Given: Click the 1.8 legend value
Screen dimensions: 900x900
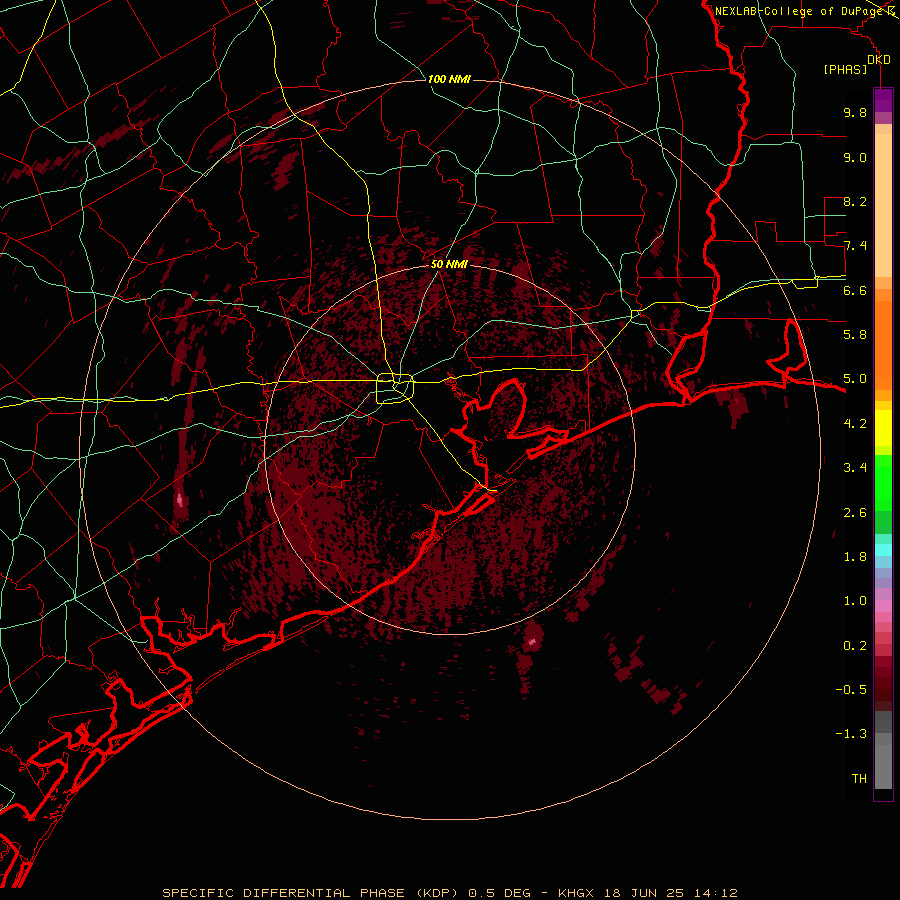Looking at the screenshot, I should coord(855,557).
